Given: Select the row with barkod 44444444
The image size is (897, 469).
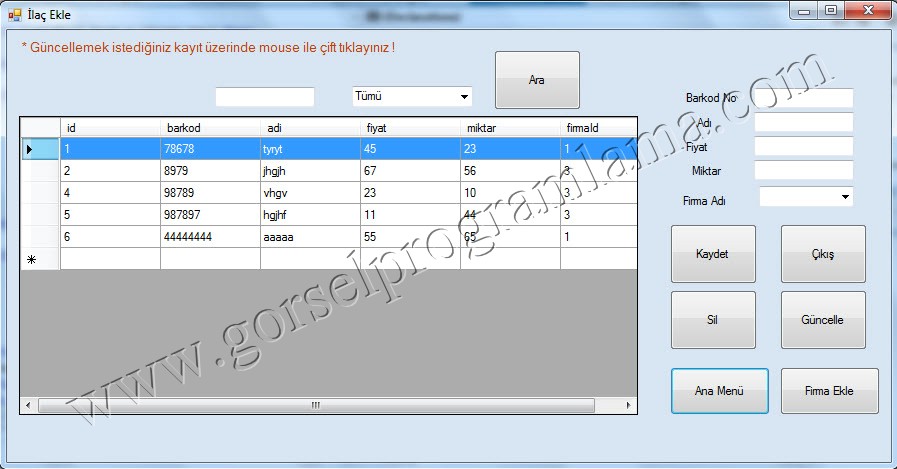Looking at the screenshot, I should point(210,237).
